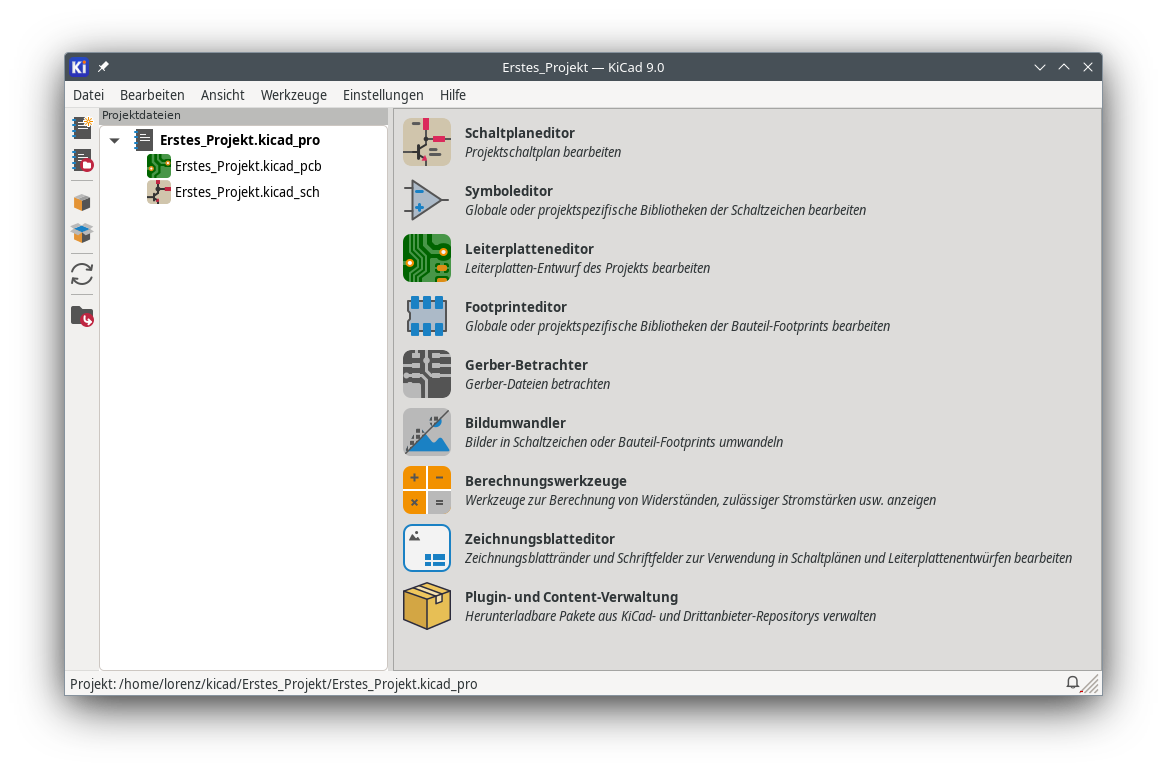Toggle the window pin in titlebar
This screenshot has width=1167, height=772.
(102, 67)
